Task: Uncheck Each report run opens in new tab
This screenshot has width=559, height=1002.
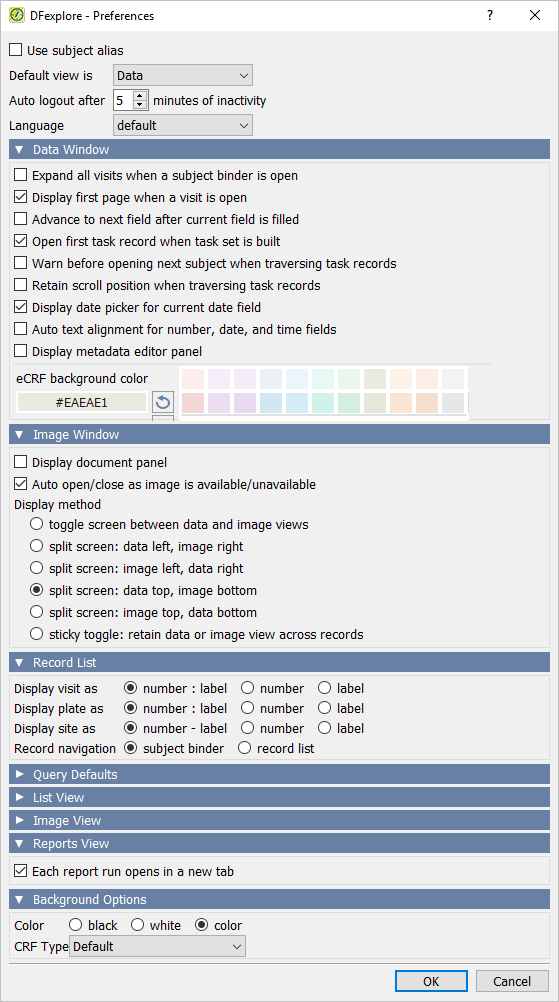Action: pyautogui.click(x=21, y=871)
